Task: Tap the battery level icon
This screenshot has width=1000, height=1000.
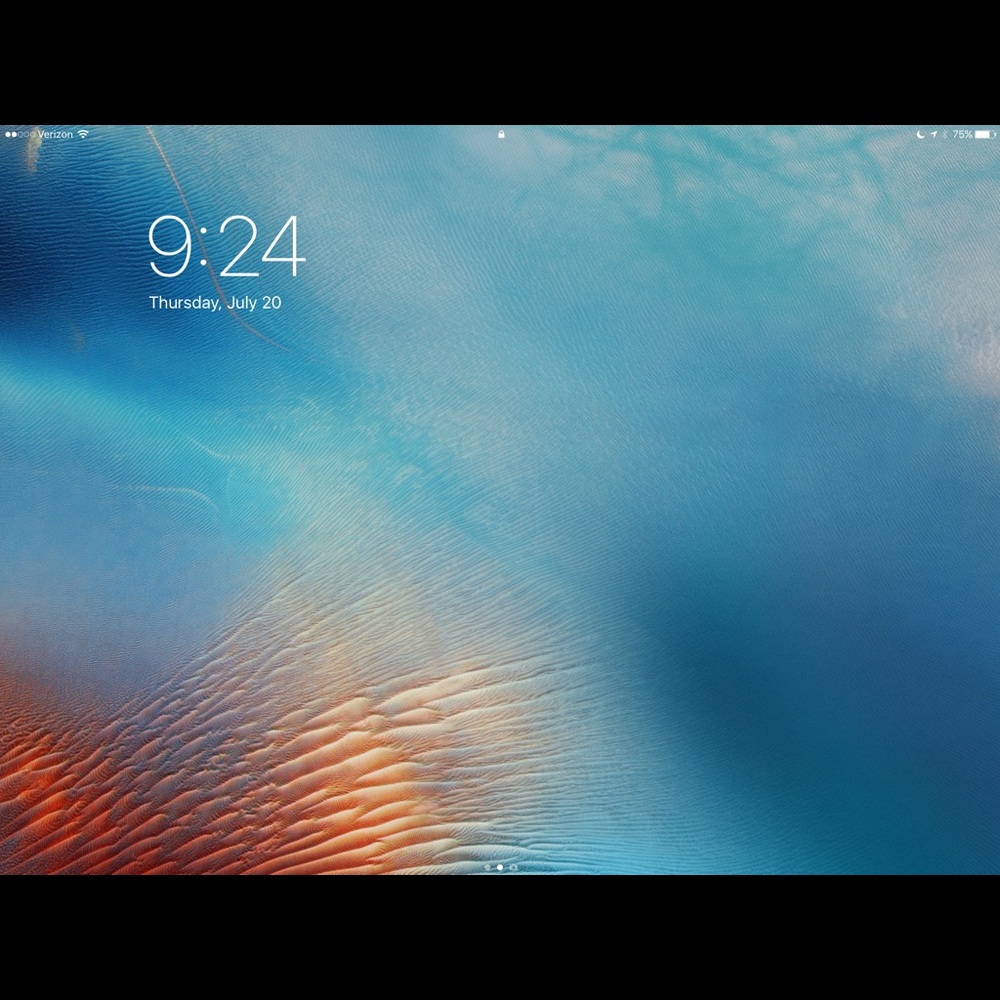Action: click(x=986, y=134)
